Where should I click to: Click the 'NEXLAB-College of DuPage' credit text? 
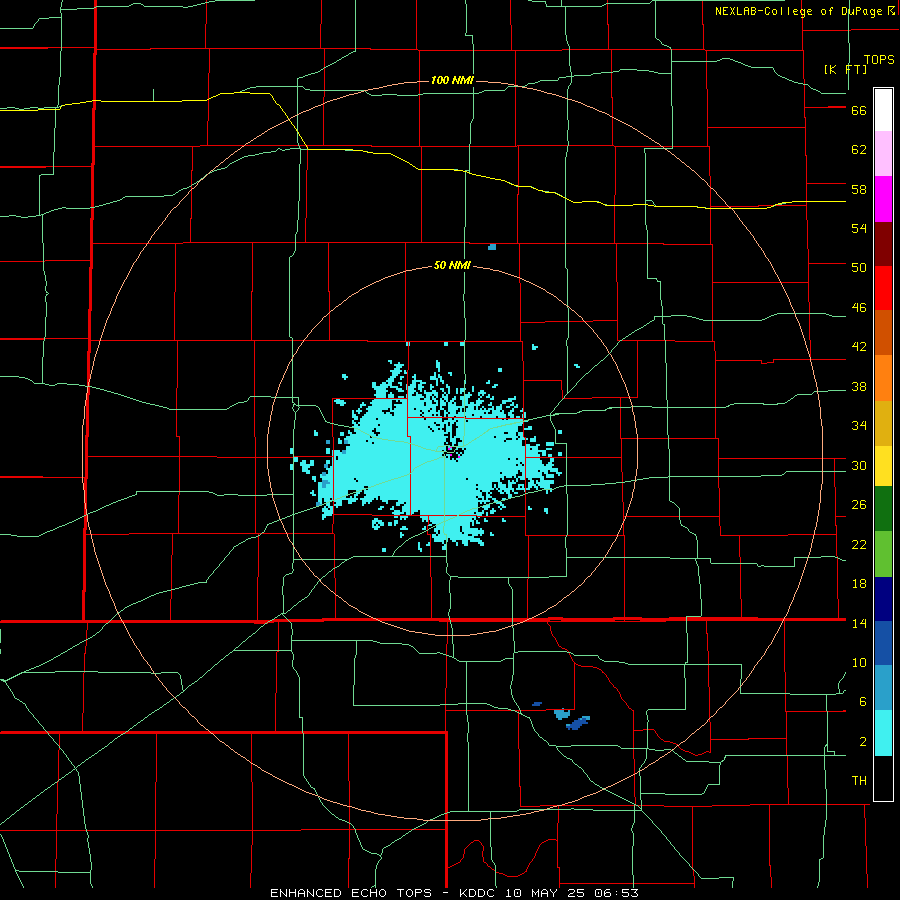[798, 11]
